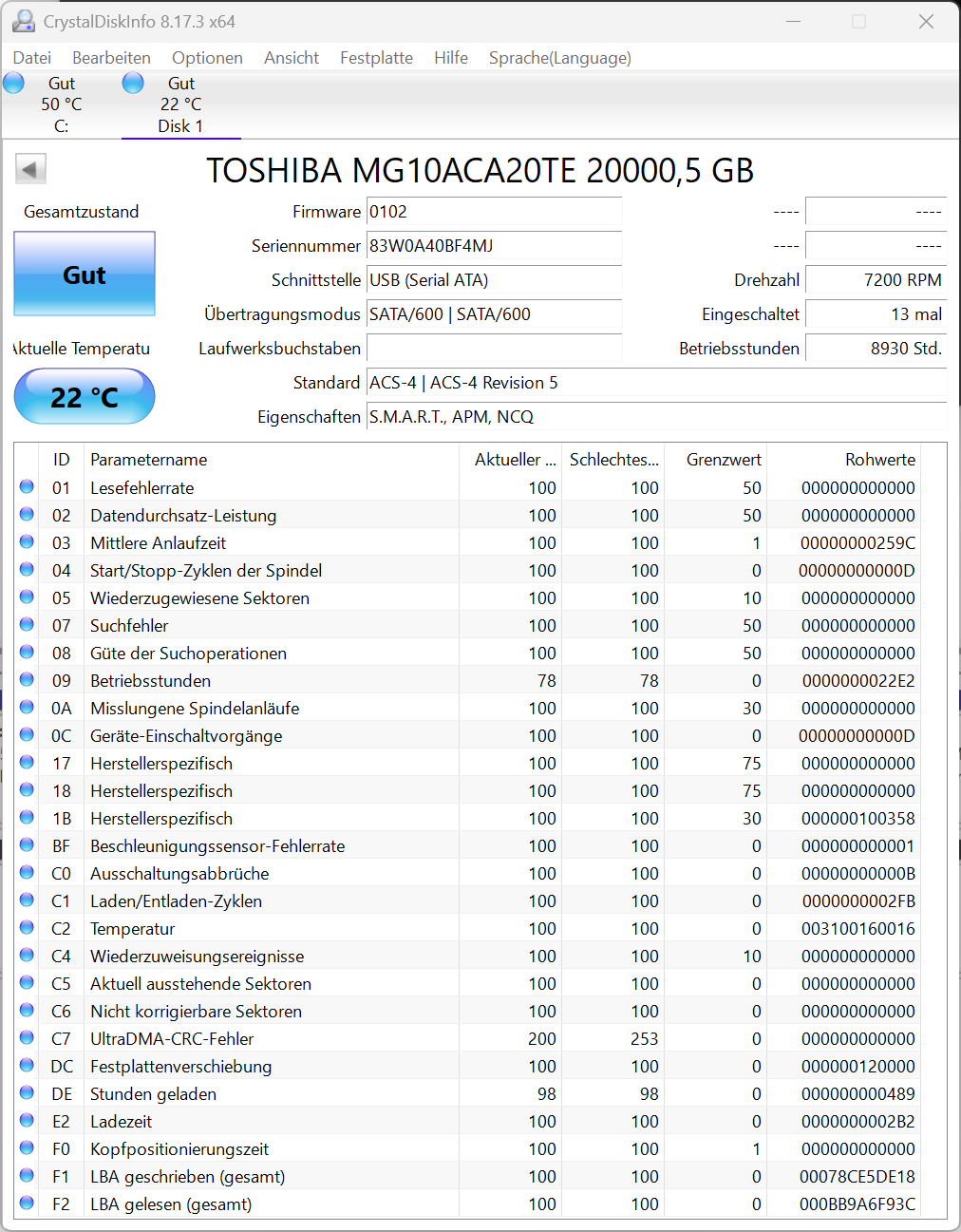This screenshot has height=1232, width=961.
Task: Click status orb for Mittlere Anlaufzeit row
Action: click(x=27, y=541)
